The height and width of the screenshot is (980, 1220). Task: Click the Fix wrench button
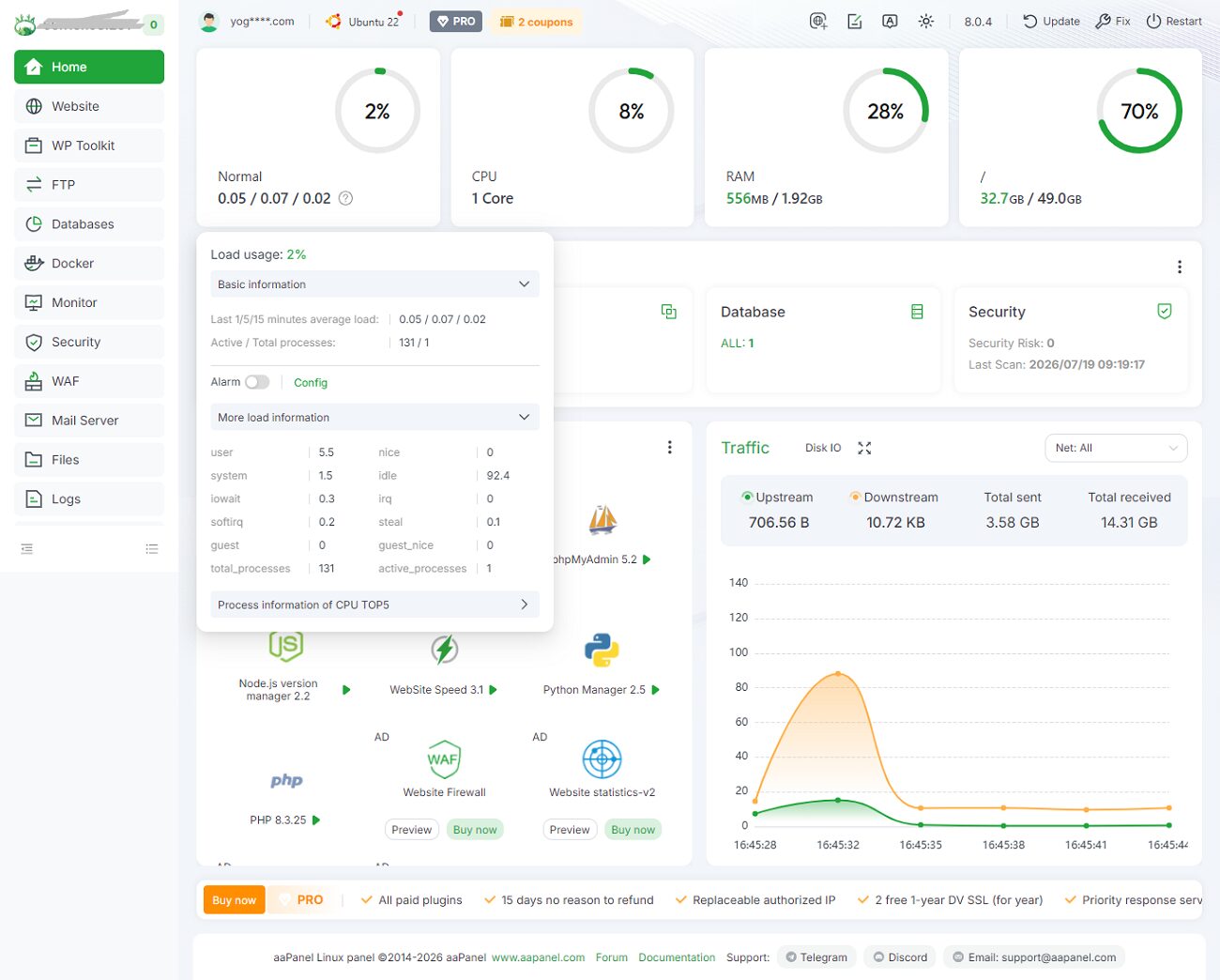[1113, 22]
